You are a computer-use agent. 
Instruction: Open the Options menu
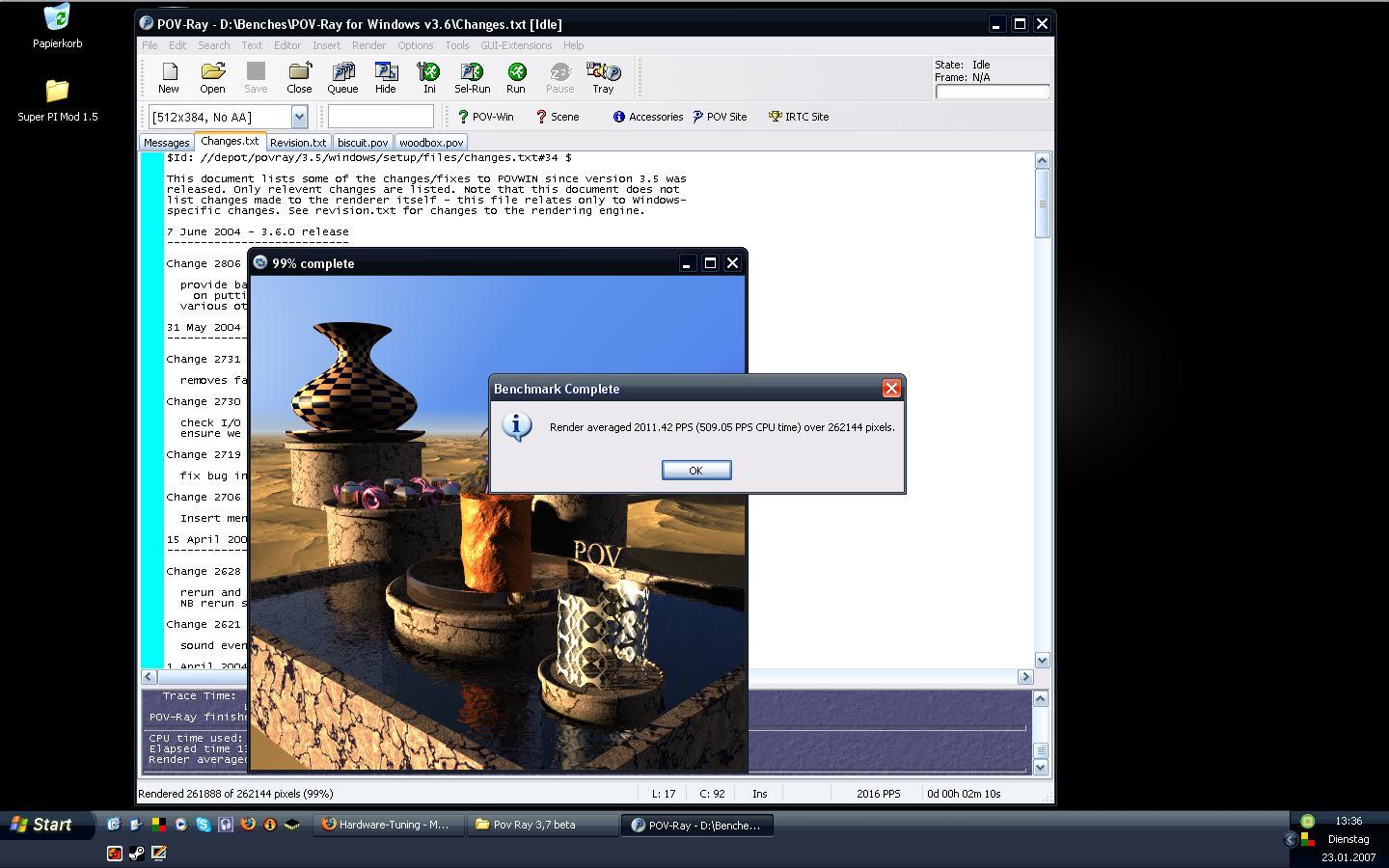pos(415,45)
